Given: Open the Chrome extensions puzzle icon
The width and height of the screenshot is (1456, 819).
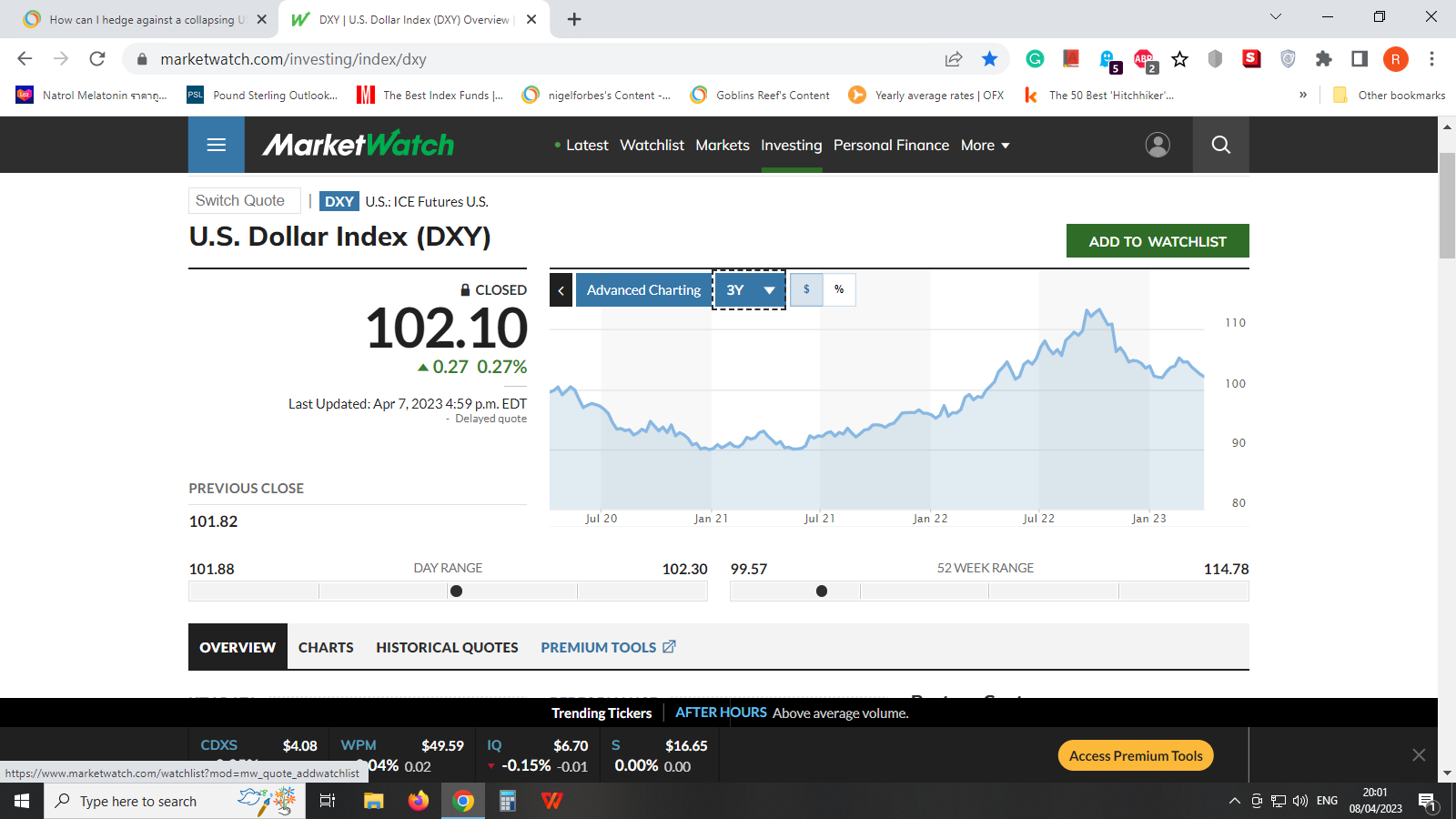Looking at the screenshot, I should 1323,59.
